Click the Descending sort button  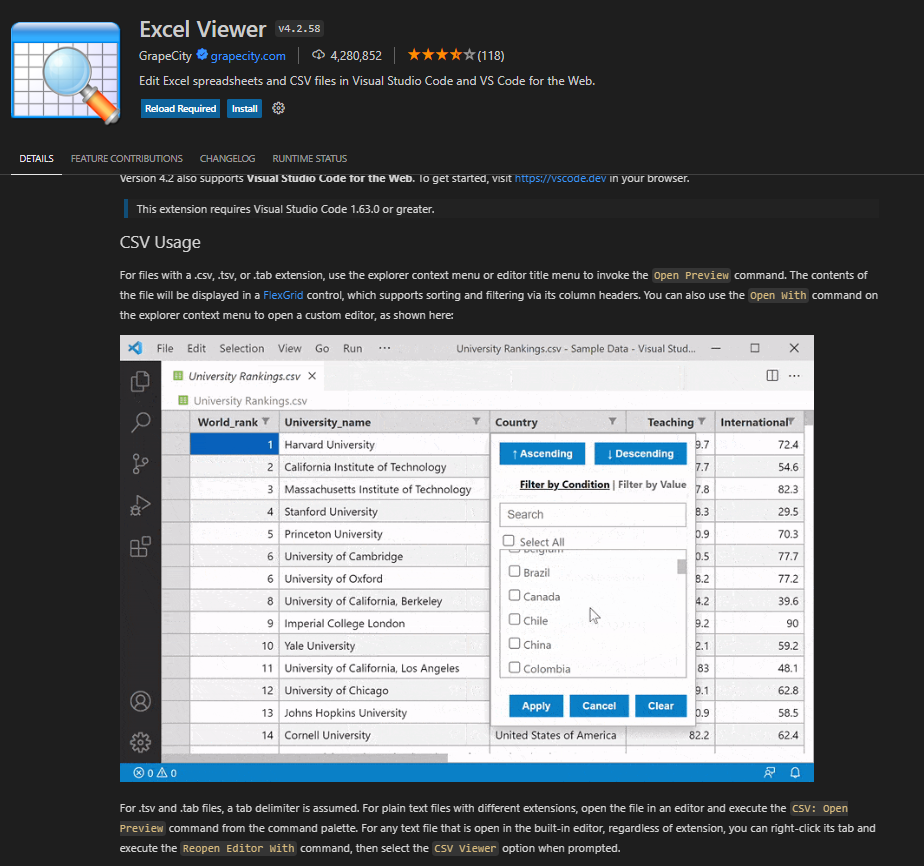641,454
